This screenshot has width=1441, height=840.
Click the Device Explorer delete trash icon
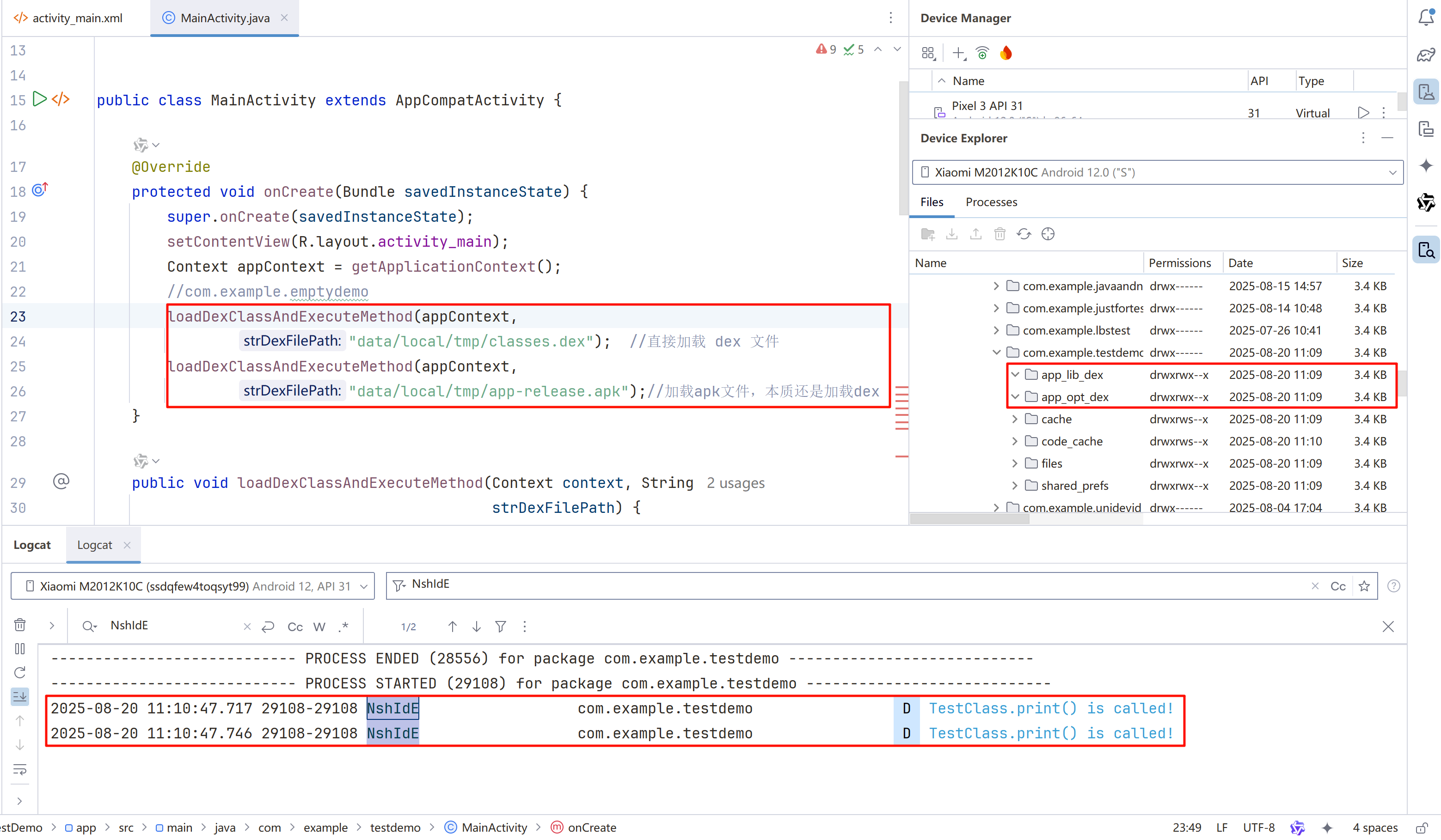(x=1000, y=234)
